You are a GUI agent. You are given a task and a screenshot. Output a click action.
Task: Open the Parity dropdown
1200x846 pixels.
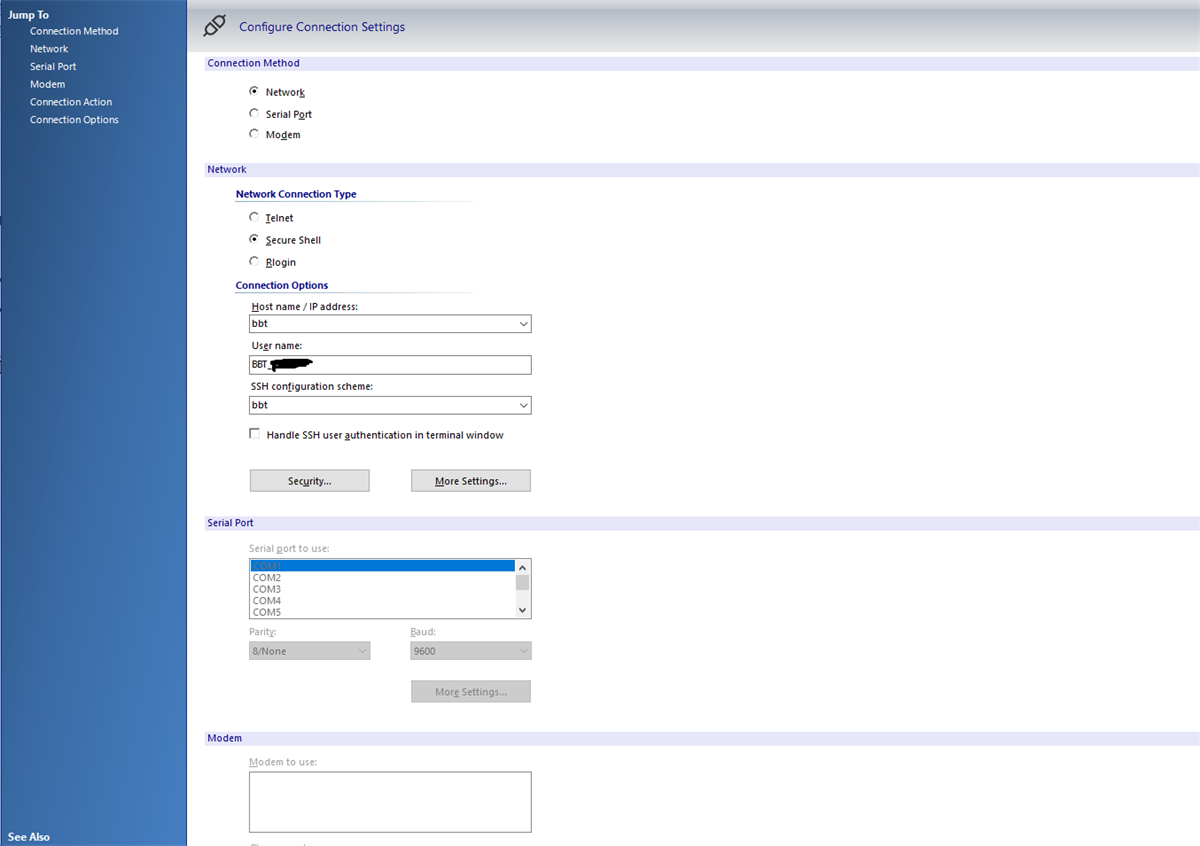pos(361,650)
